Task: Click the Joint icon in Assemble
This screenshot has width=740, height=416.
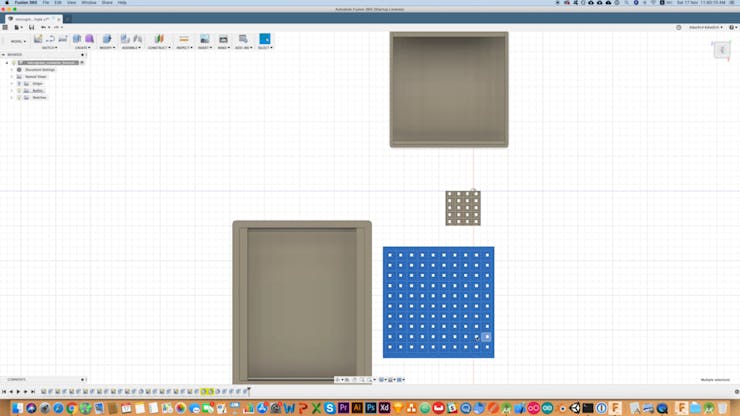Action: pyautogui.click(x=138, y=39)
